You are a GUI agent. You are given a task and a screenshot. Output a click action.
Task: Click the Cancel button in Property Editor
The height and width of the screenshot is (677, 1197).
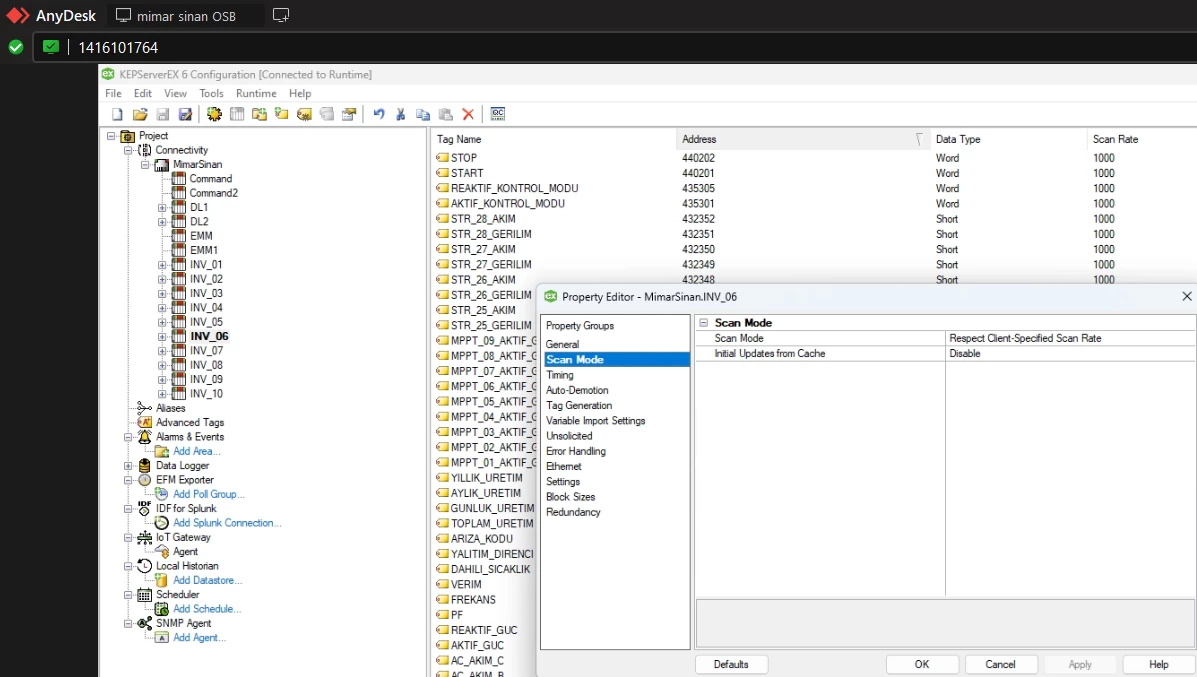pyautogui.click(x=1000, y=664)
